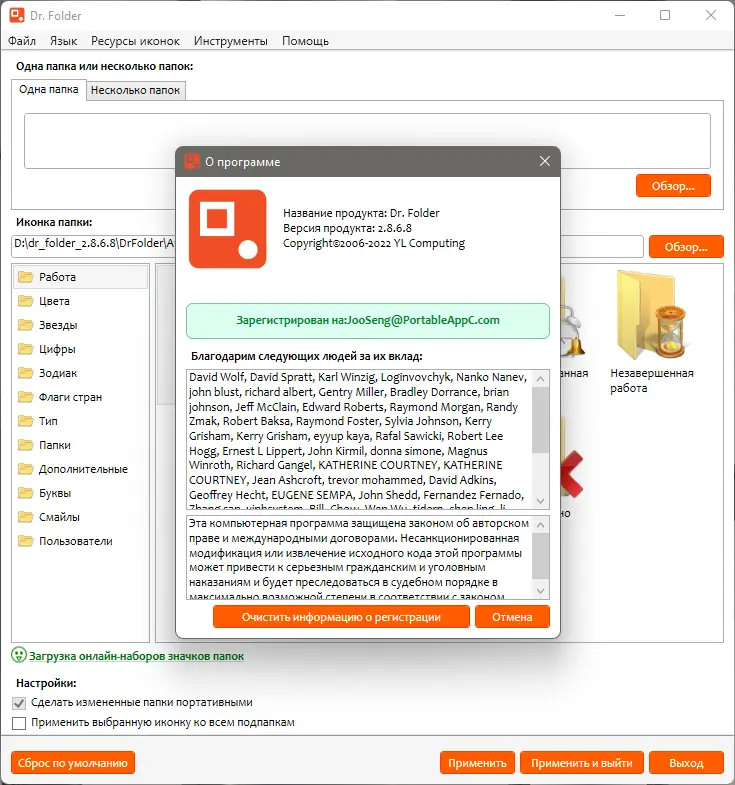
Task: Click the down arrow of the contributors list scrollbar
Action: point(540,501)
